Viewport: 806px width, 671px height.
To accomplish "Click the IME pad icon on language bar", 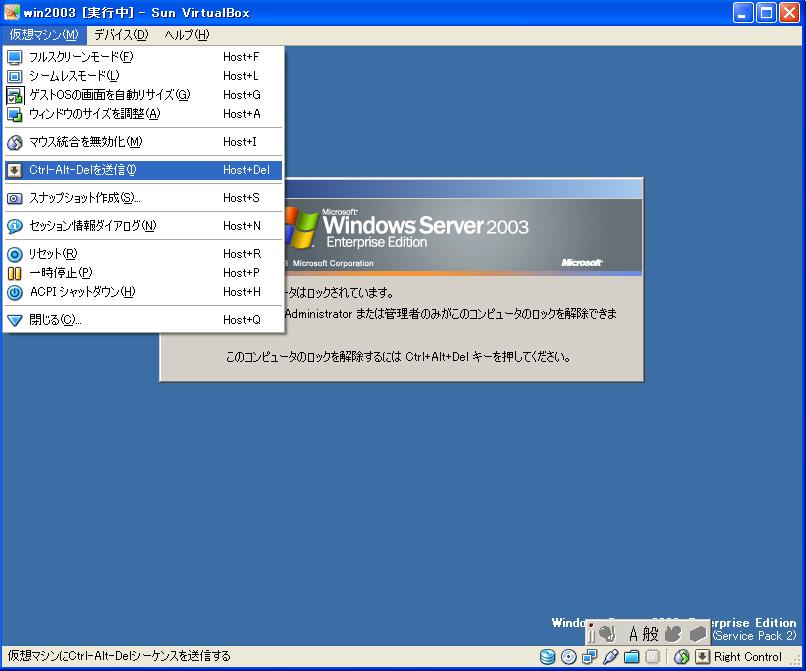I will coord(608,633).
